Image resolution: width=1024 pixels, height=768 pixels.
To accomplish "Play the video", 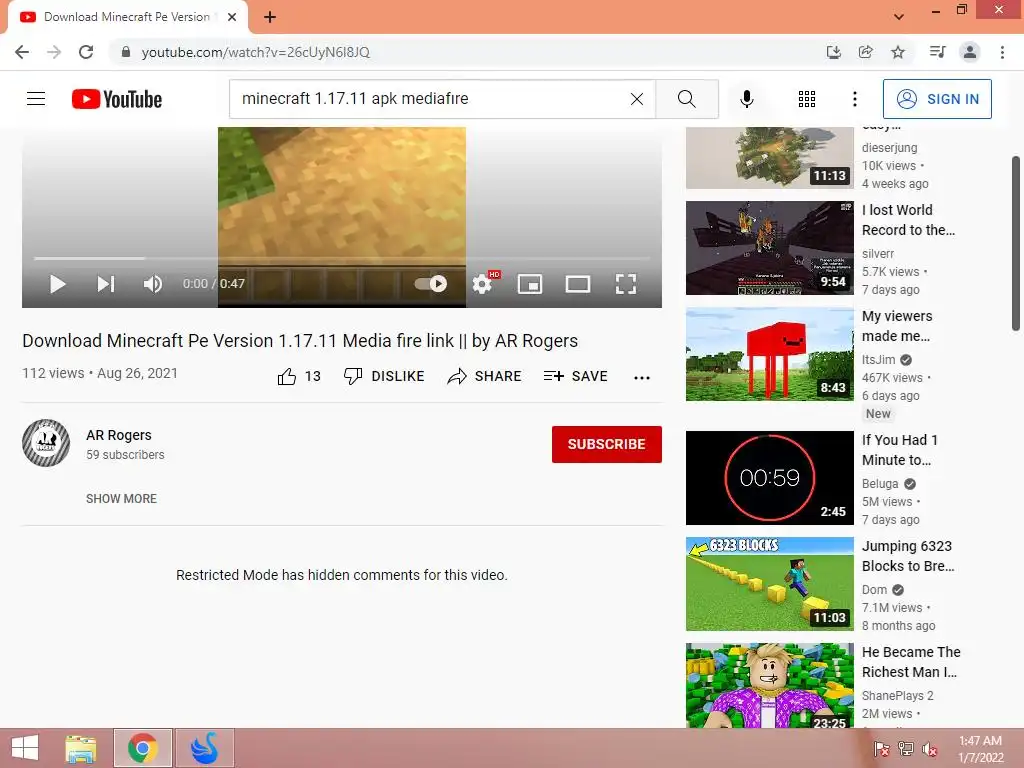I will [57, 283].
